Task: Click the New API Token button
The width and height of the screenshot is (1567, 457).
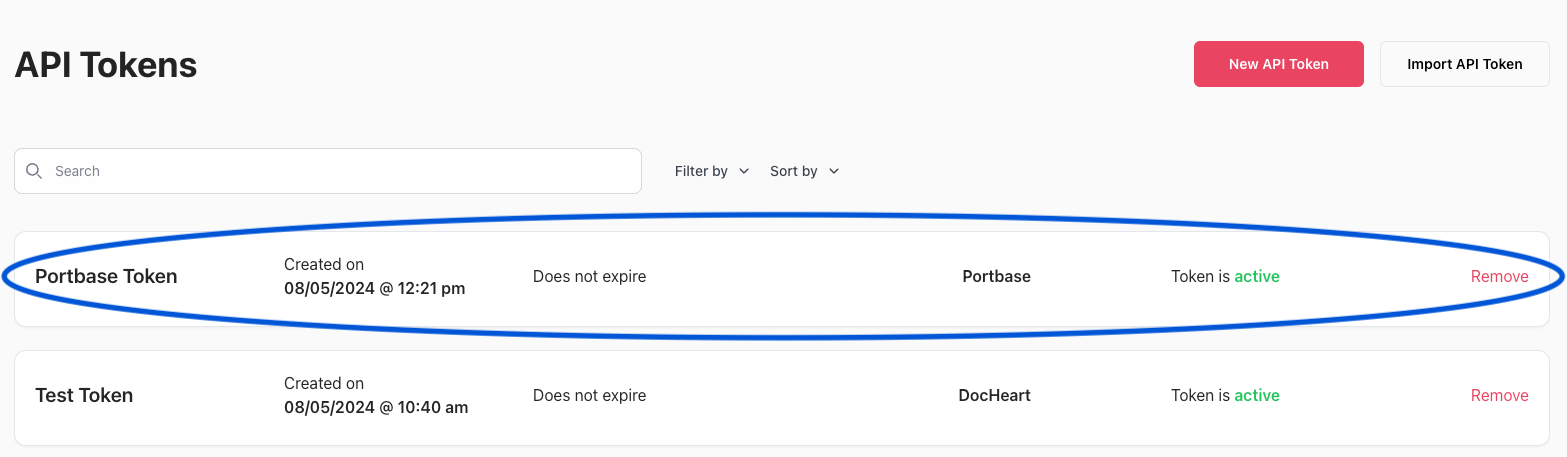Action: tap(1278, 64)
